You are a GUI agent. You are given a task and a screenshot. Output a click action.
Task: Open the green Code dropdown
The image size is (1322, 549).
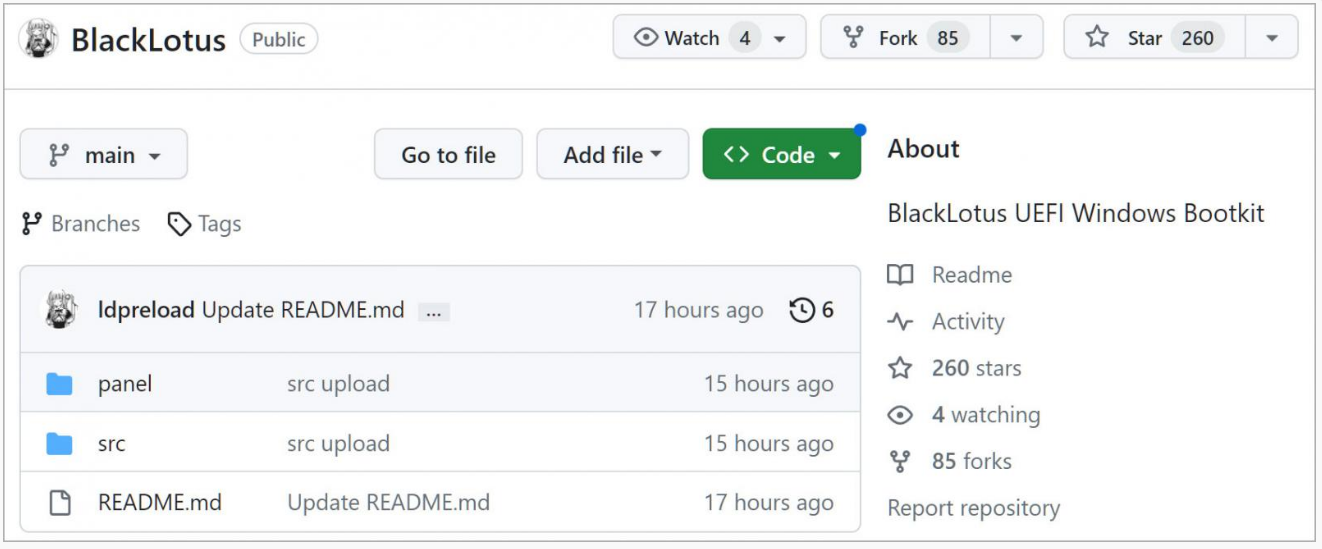point(781,155)
